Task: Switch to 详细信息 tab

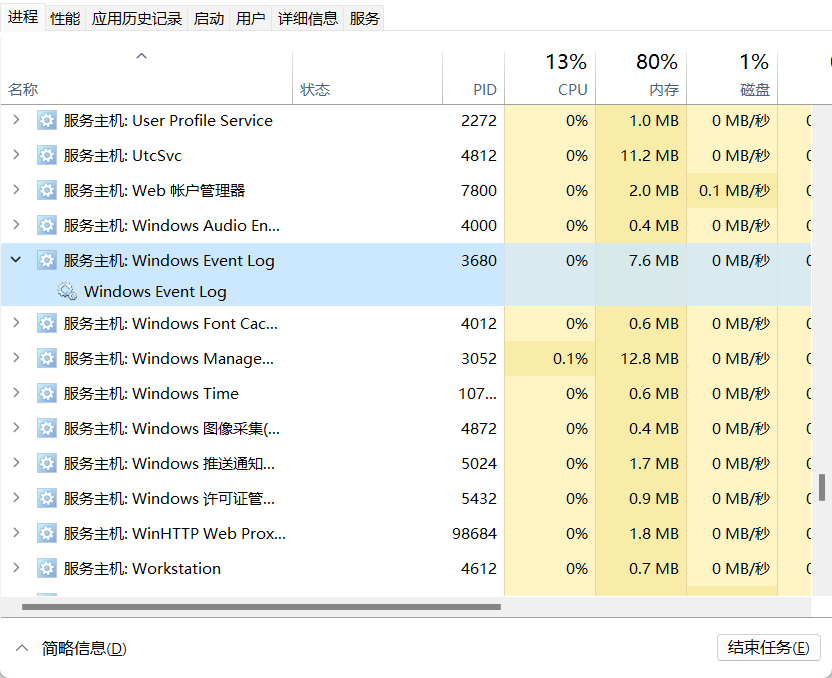Action: tap(308, 19)
